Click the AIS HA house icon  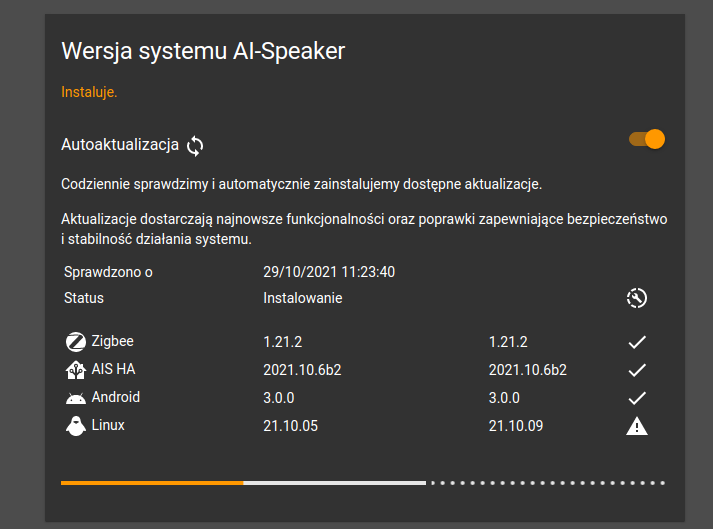[x=75, y=370]
